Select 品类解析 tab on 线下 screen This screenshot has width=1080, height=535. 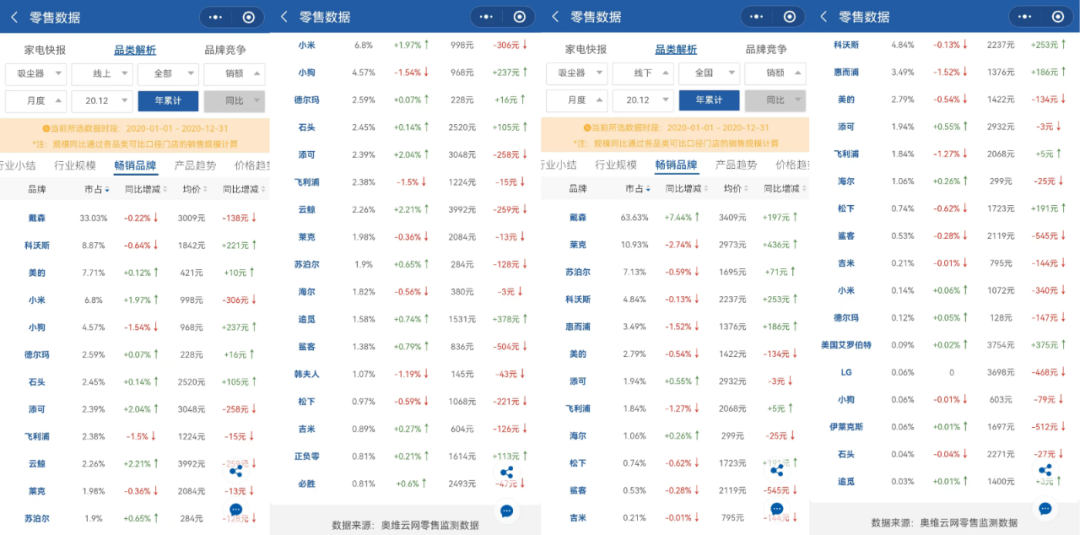tap(676, 50)
